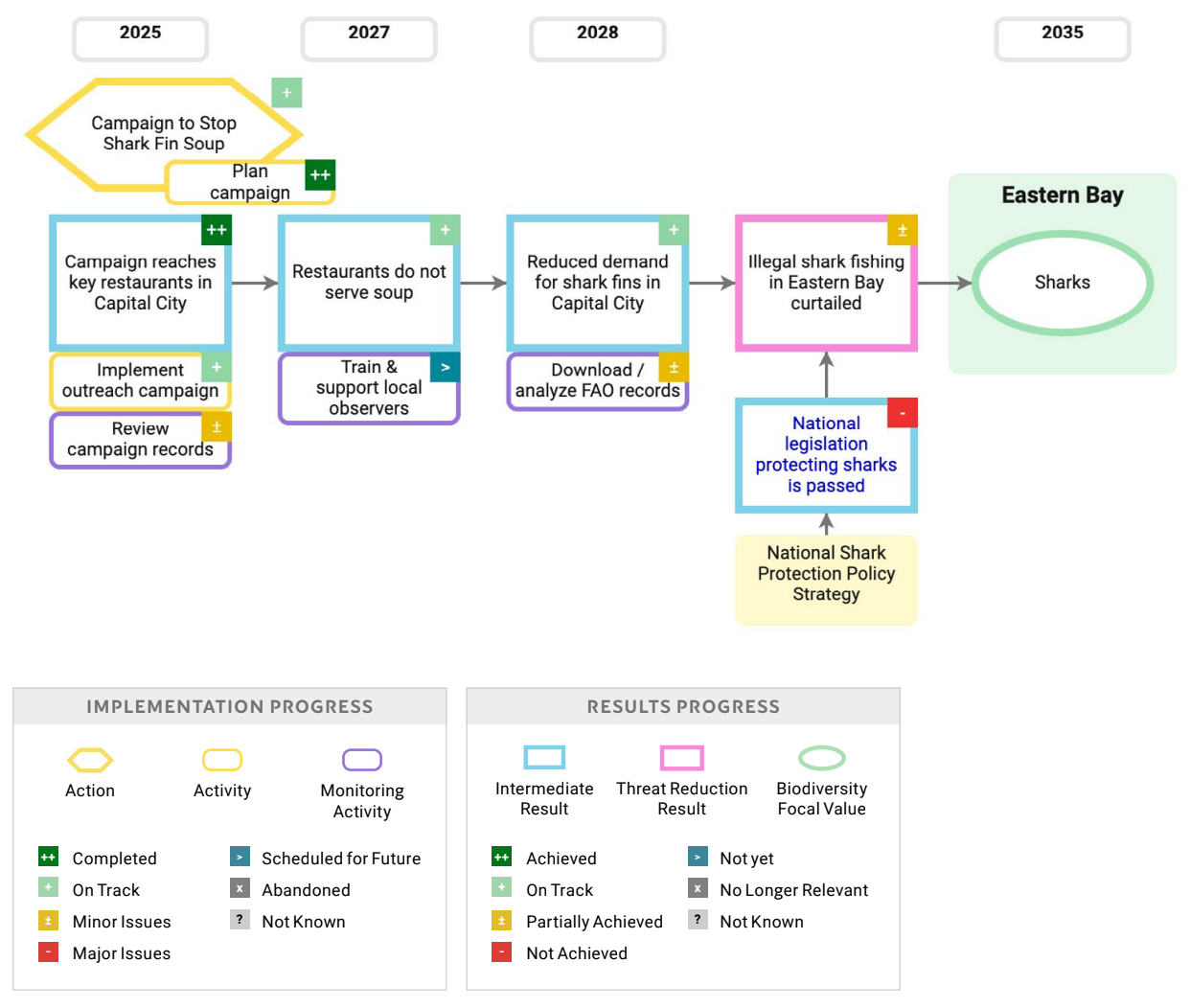Select the 2025 year marker
The height and width of the screenshot is (1008, 1190).
click(x=140, y=38)
